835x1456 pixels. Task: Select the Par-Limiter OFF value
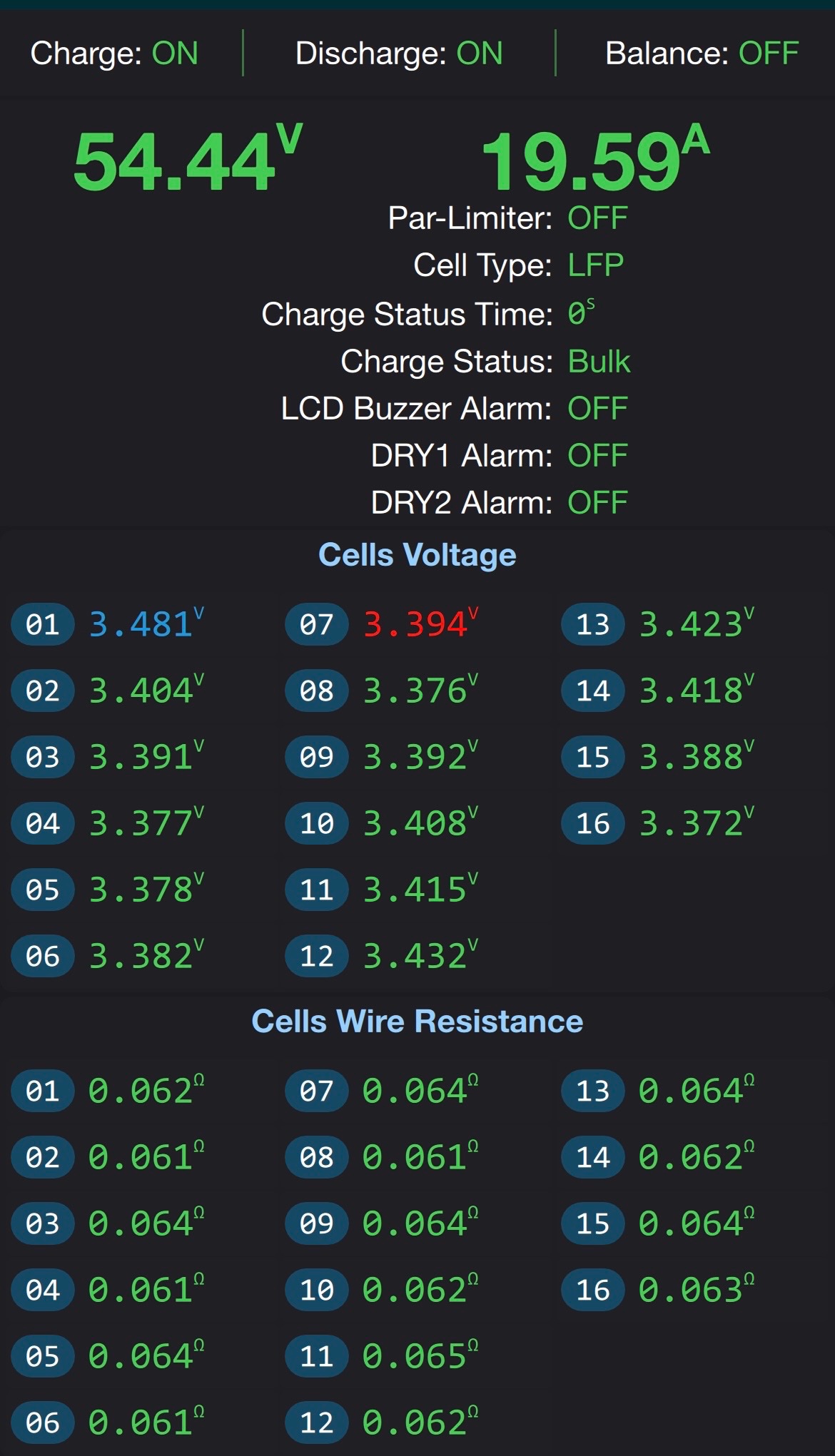pos(597,218)
